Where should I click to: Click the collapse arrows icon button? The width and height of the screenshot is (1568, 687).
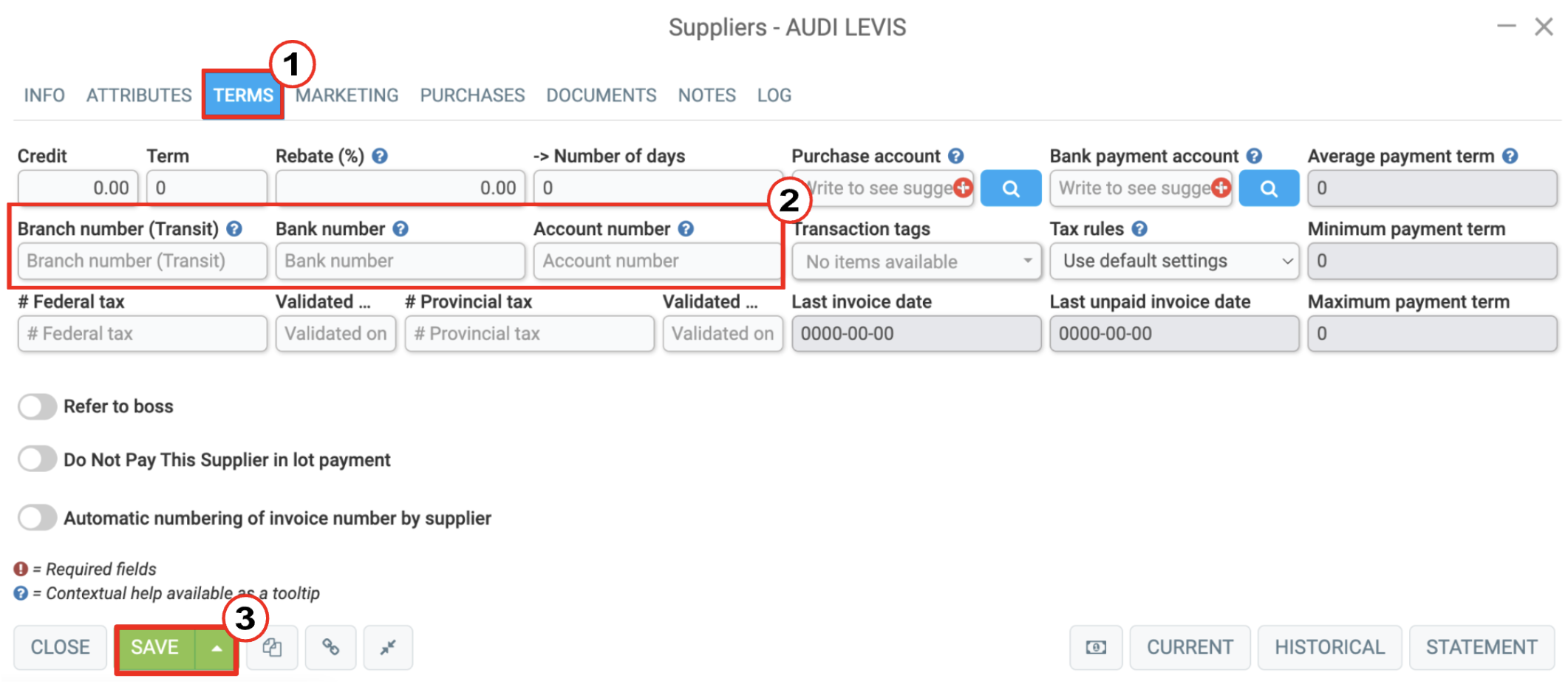(388, 647)
